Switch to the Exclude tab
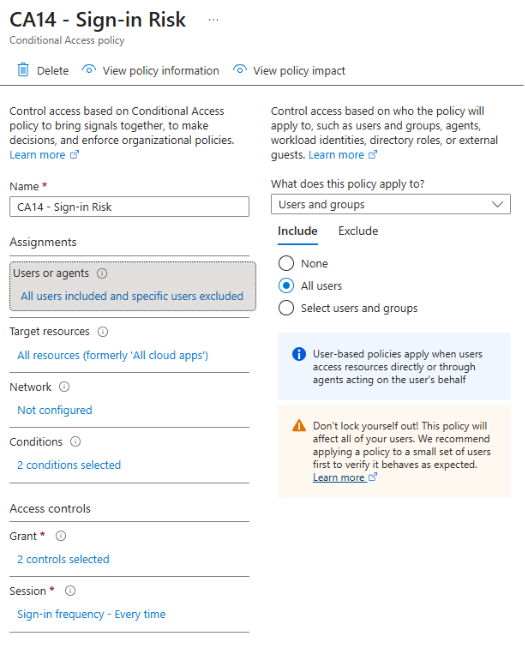Viewport: 525px width, 654px height. point(358,231)
